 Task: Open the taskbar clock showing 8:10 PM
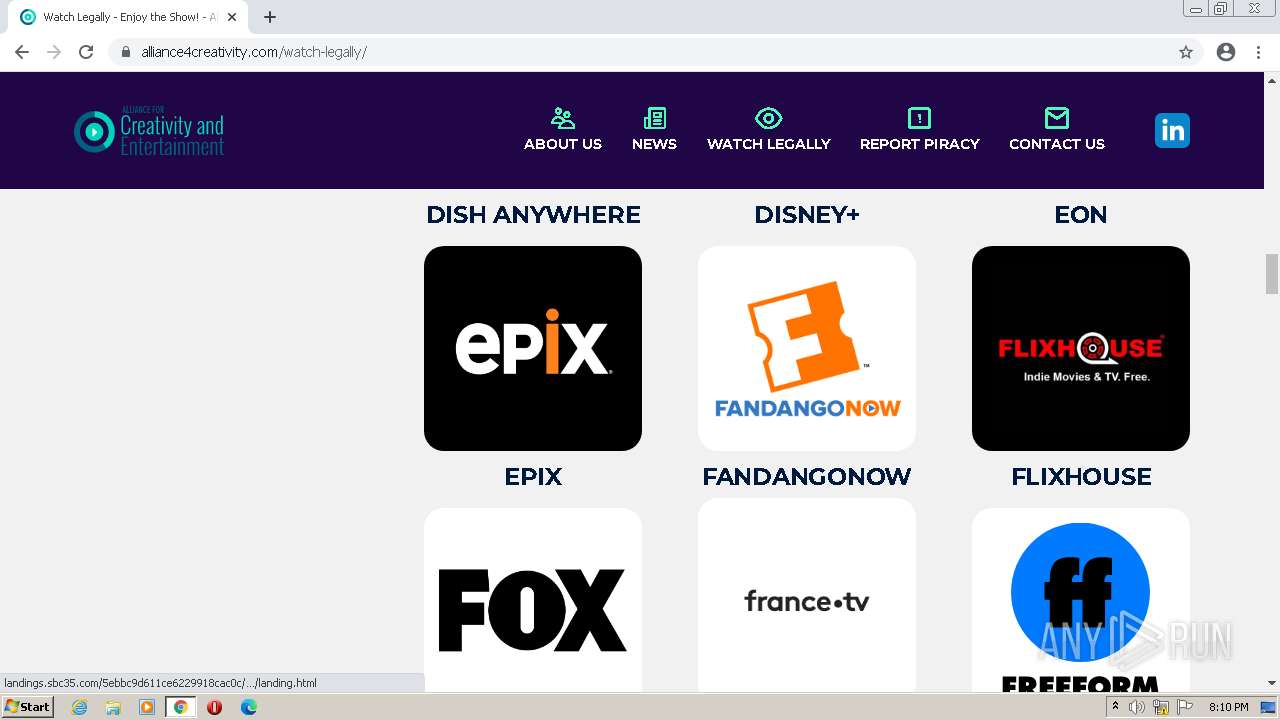click(x=1229, y=707)
